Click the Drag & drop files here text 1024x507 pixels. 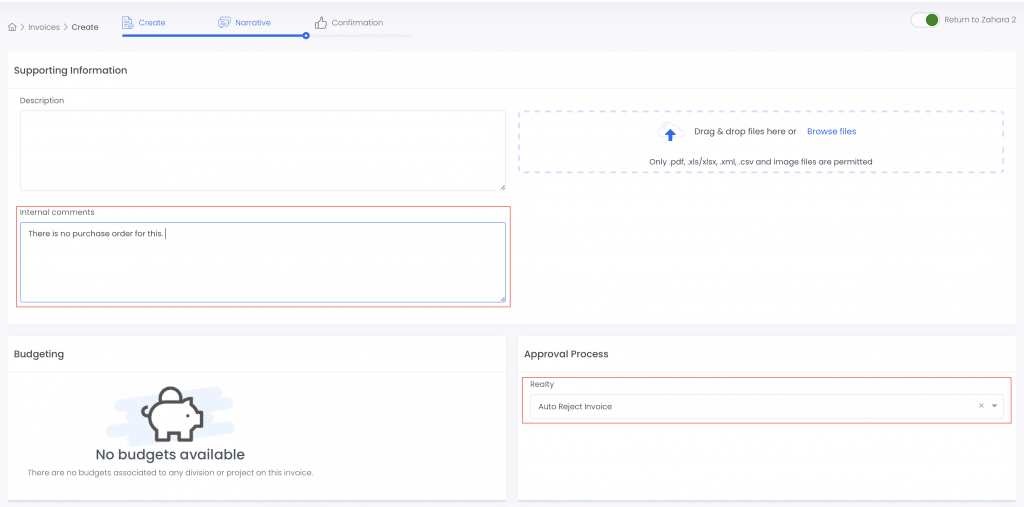[x=745, y=131]
